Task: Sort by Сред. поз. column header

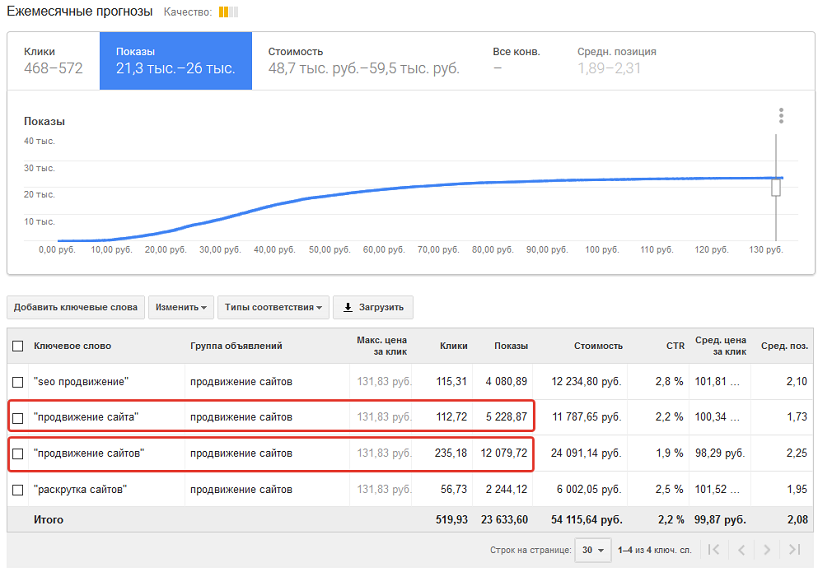Action: 784,346
